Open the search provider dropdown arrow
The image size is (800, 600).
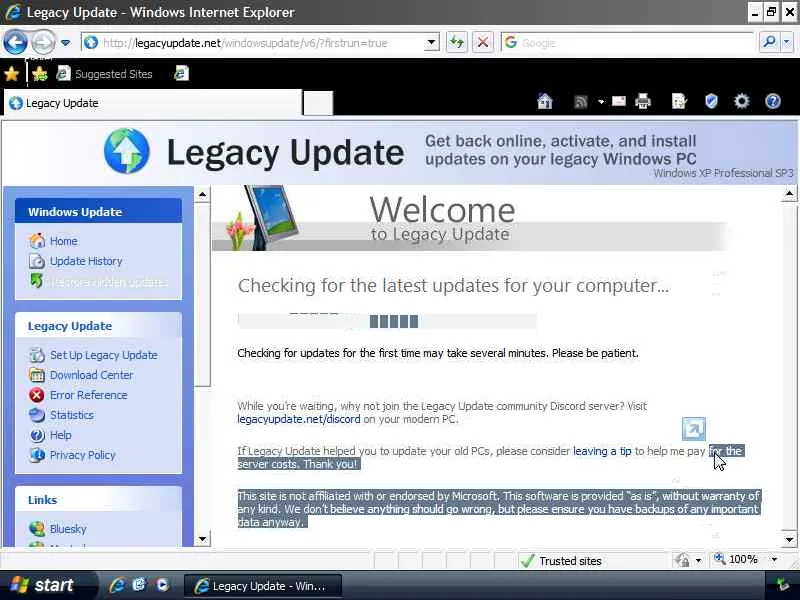pos(787,42)
